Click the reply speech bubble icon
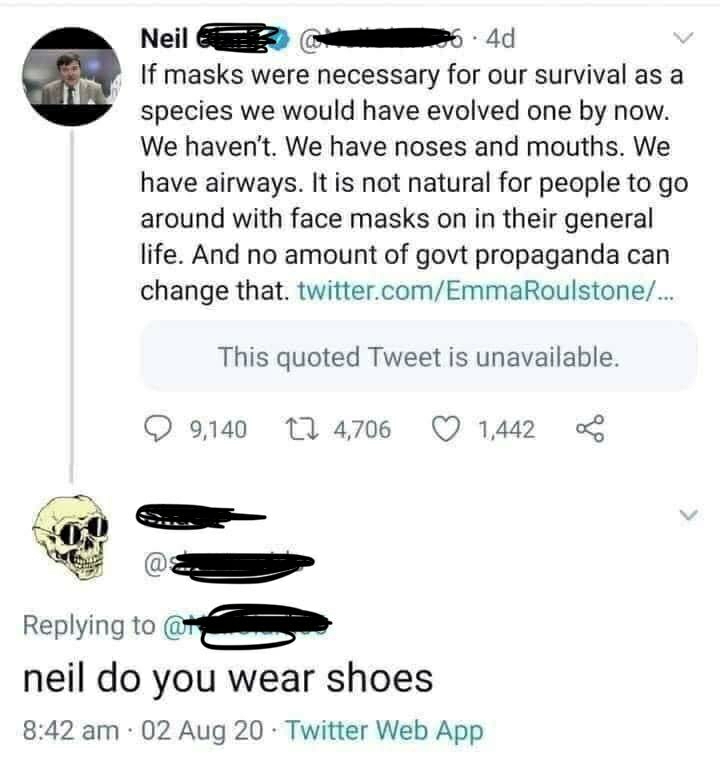This screenshot has width=720, height=758. [157, 429]
